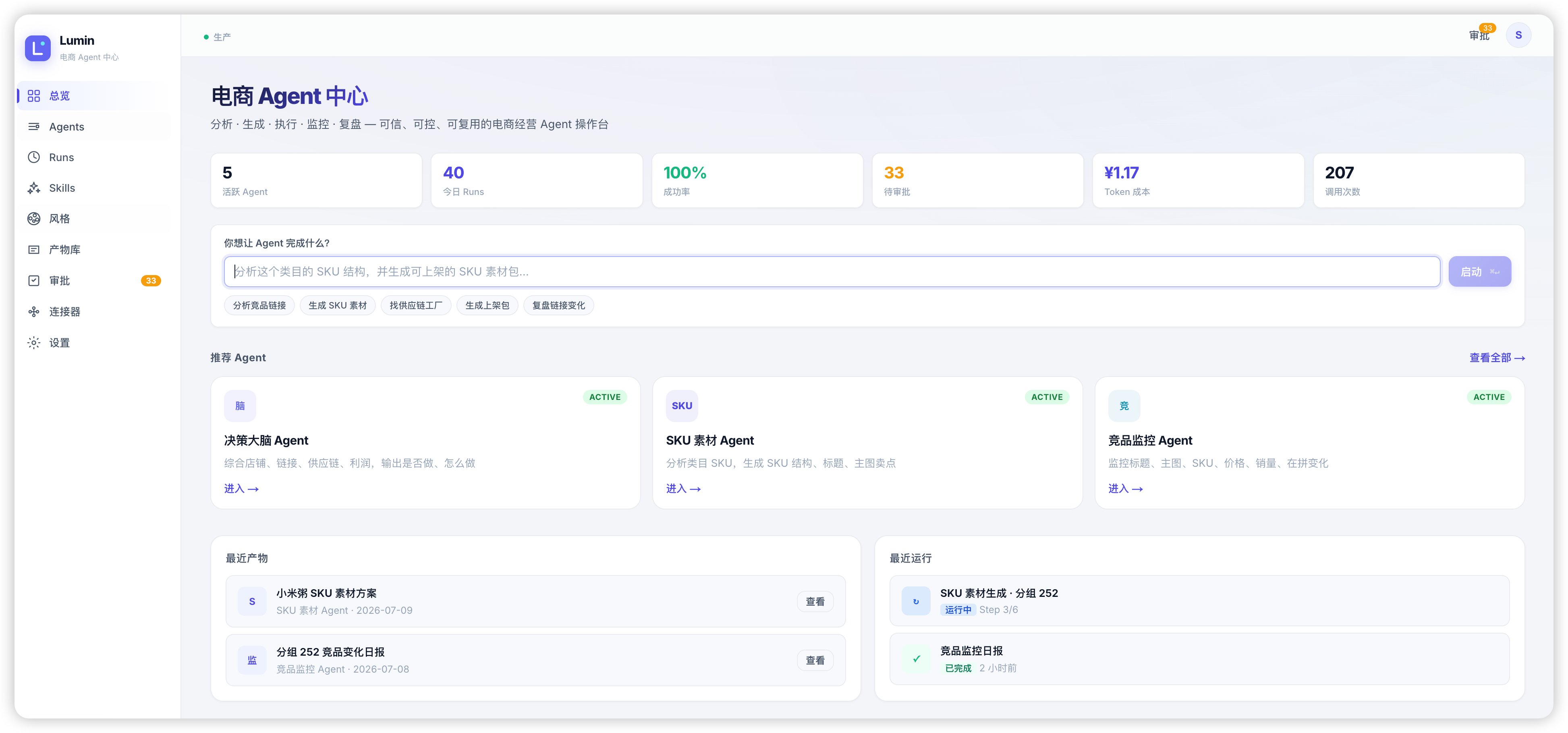
Task: Open user avatar S in top bar
Action: click(x=1518, y=35)
